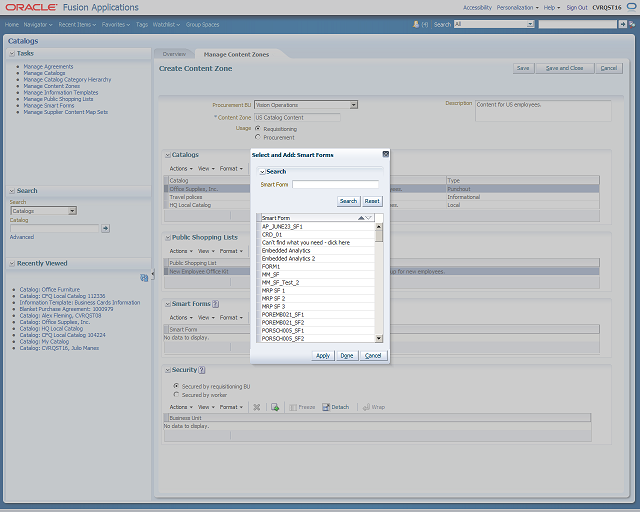640x512 pixels.
Task: Select the Embedded Analytics 2 row
Action: coord(317,258)
